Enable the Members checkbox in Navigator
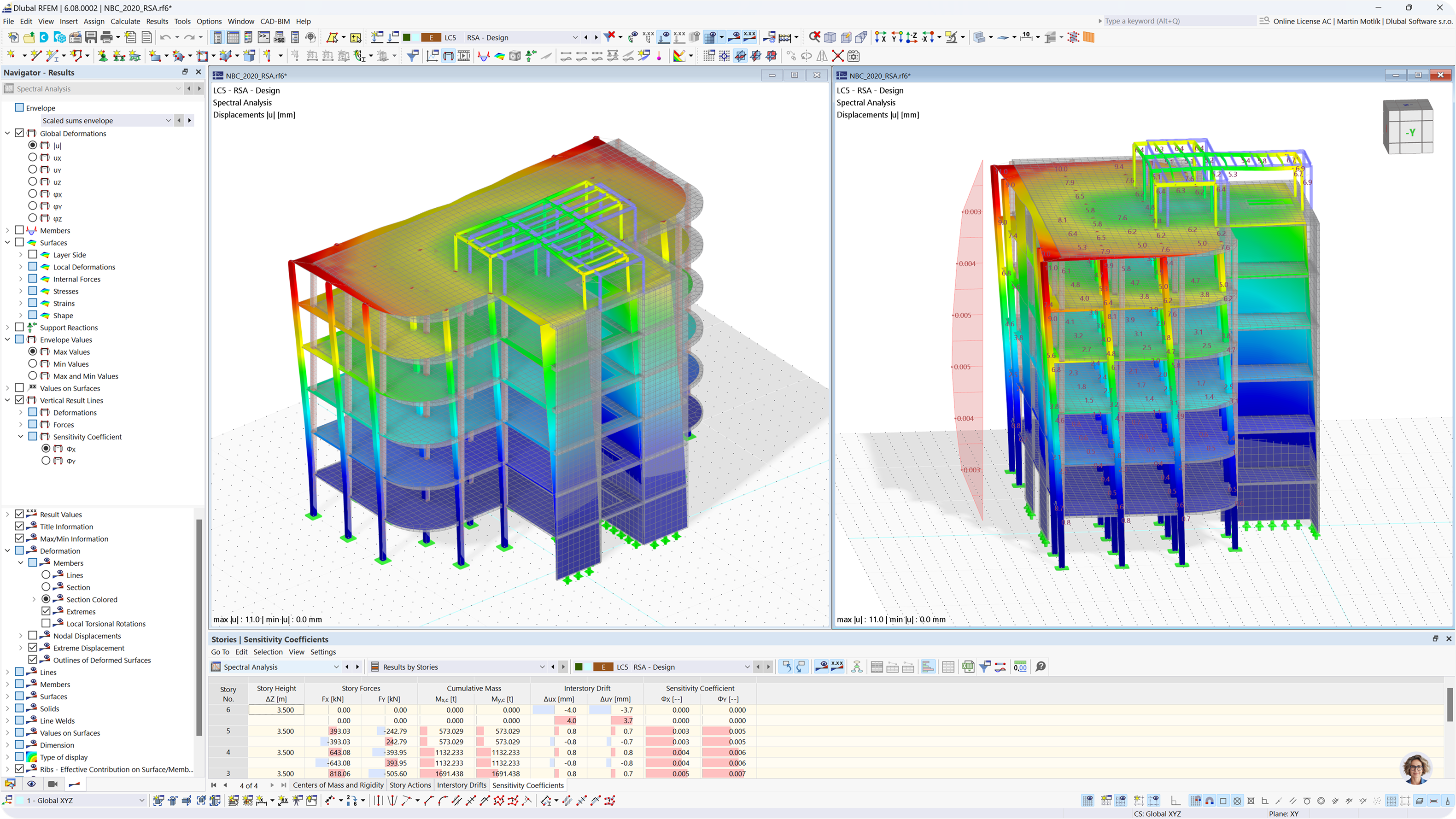The width and height of the screenshot is (1456, 819). [x=20, y=230]
